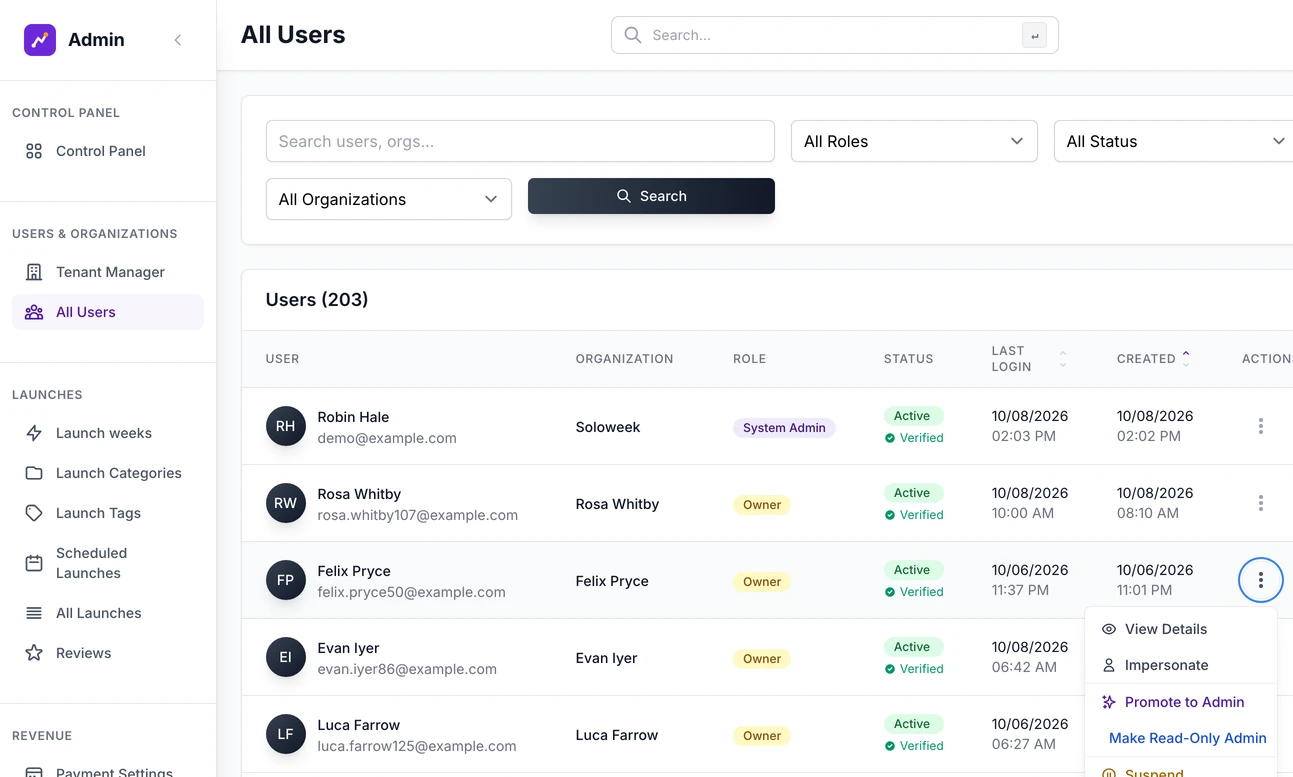Click the Control Panel grid icon
The image size is (1293, 777).
34,151
